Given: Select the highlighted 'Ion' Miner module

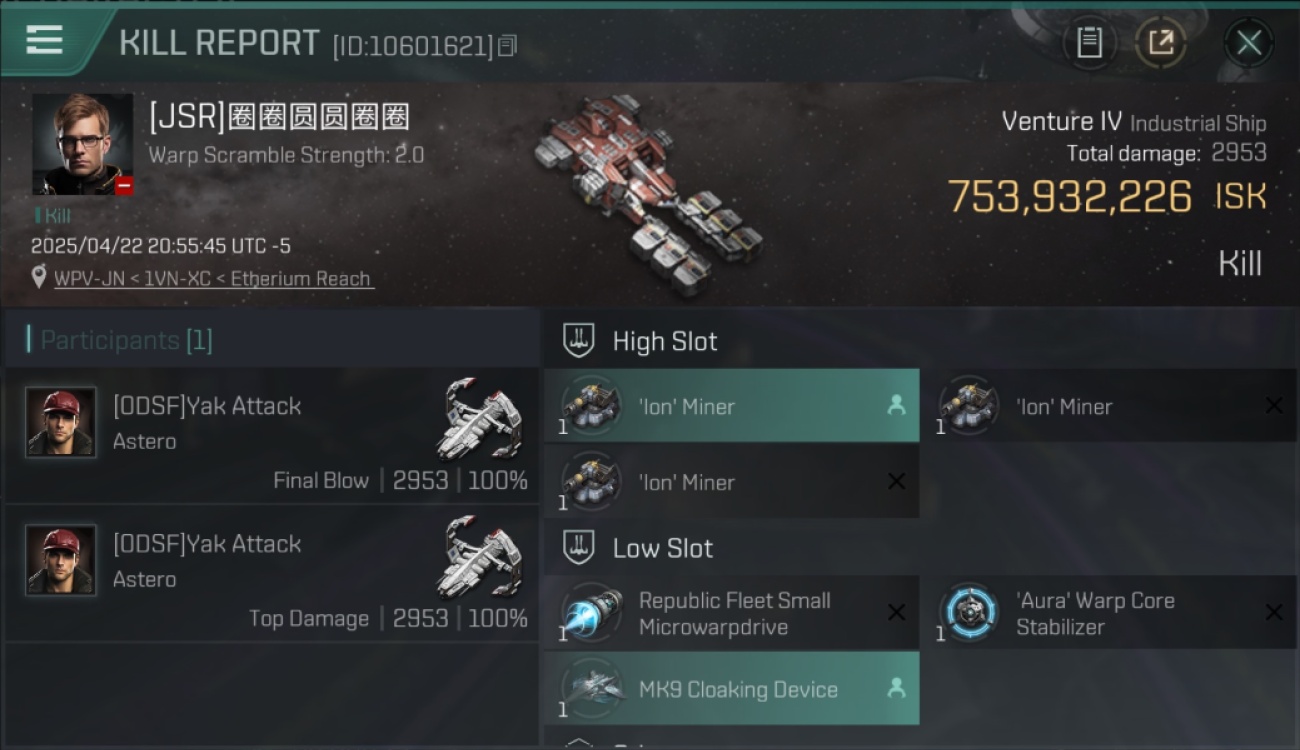Looking at the screenshot, I should click(731, 406).
